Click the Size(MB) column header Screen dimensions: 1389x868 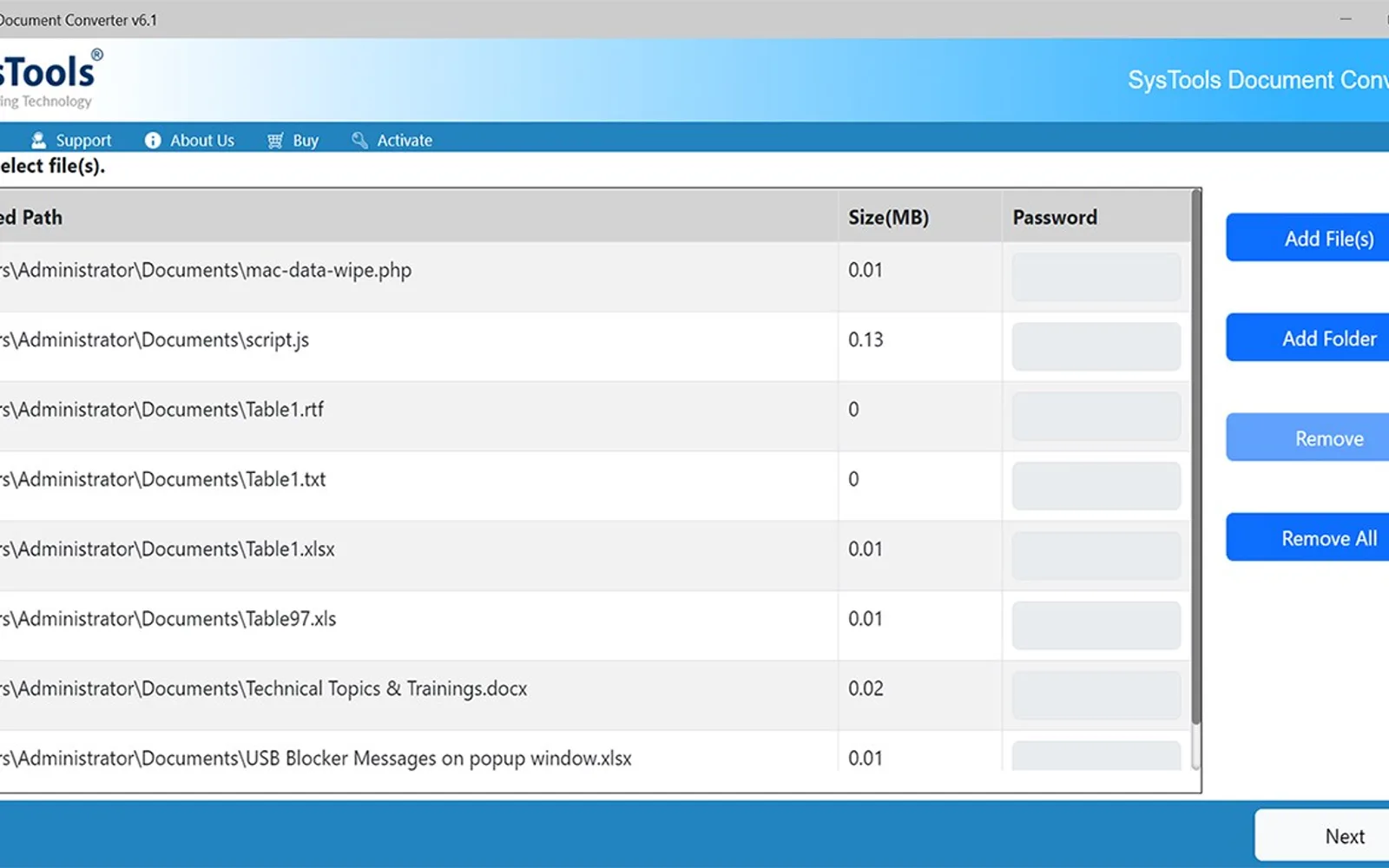point(919,216)
